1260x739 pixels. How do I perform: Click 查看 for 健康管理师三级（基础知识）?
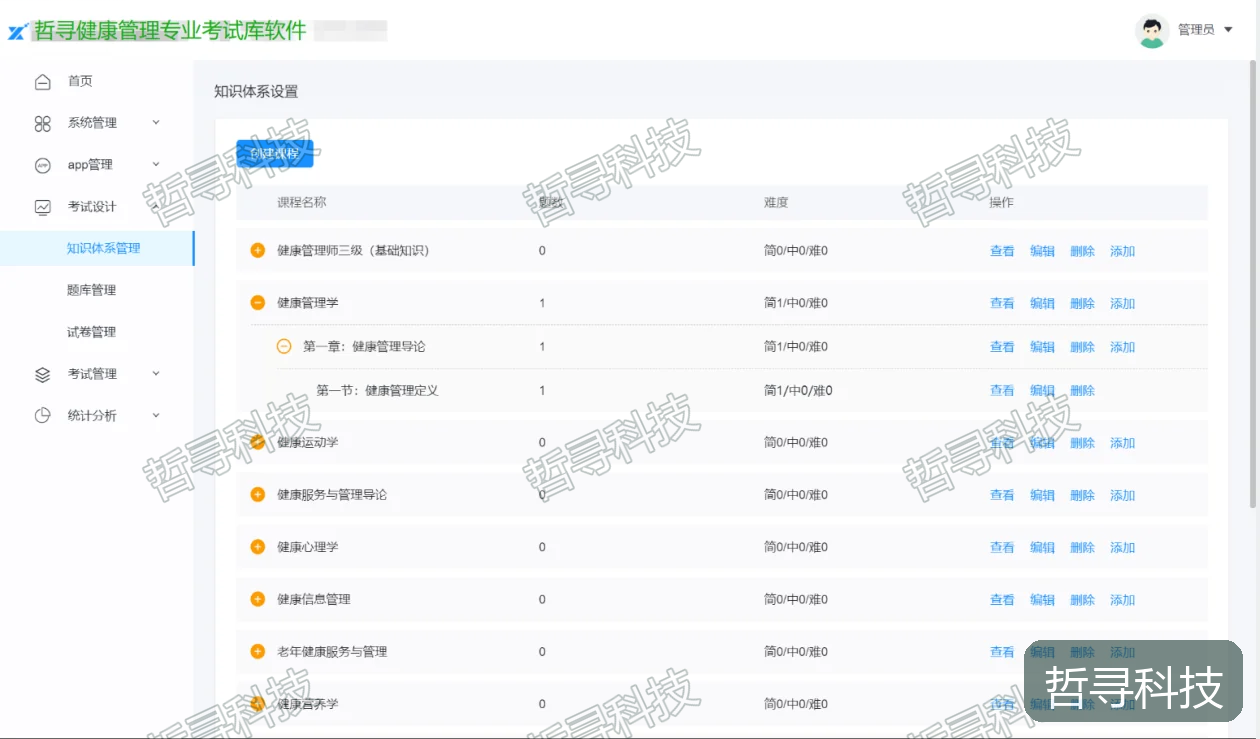(x=1002, y=251)
